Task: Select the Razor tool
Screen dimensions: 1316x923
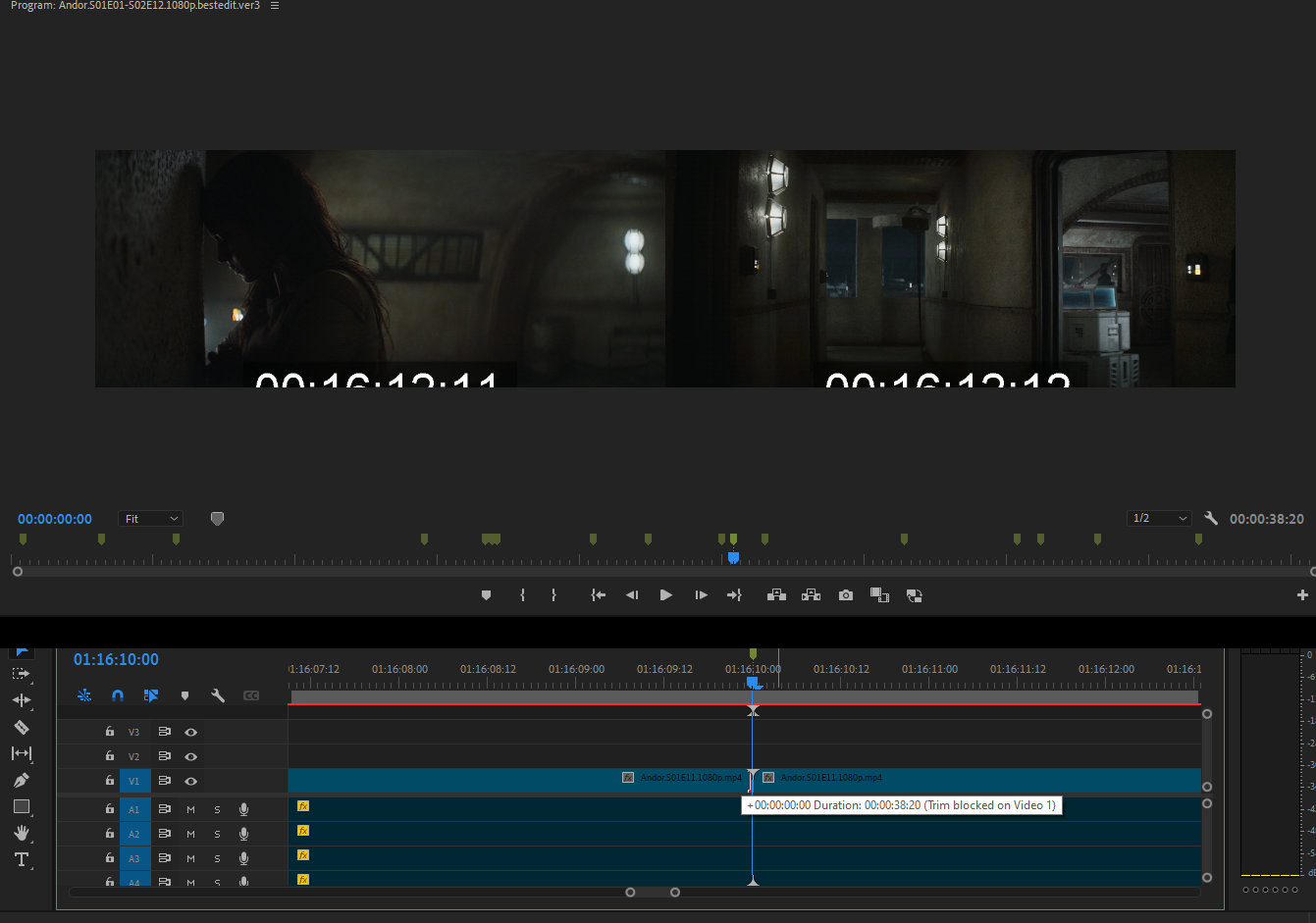Action: (x=21, y=727)
